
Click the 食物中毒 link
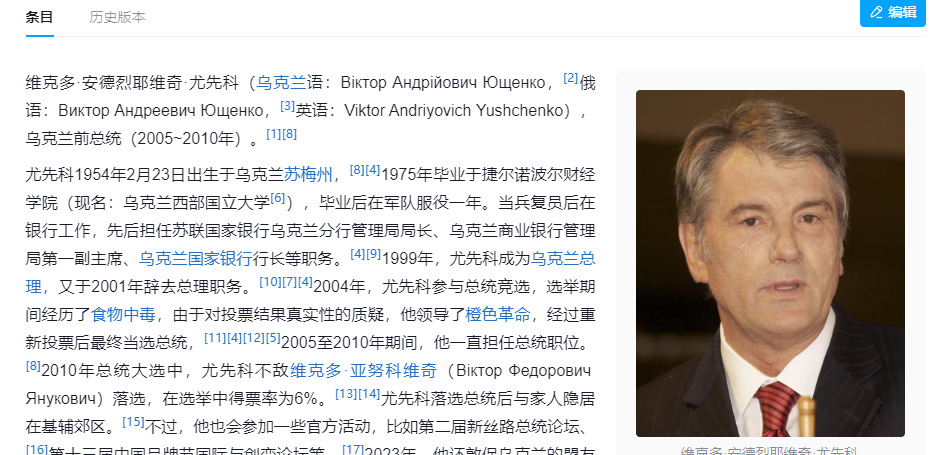click(x=123, y=314)
